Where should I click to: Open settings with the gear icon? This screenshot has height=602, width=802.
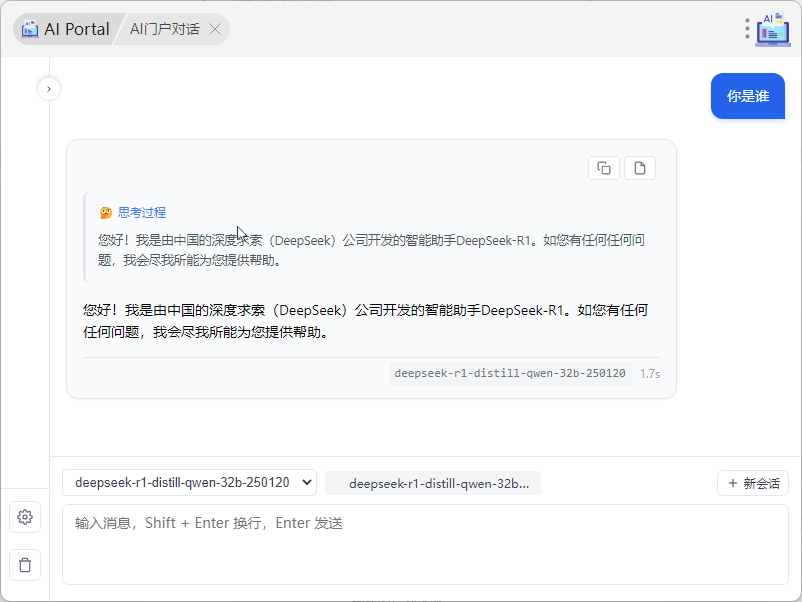tap(25, 517)
